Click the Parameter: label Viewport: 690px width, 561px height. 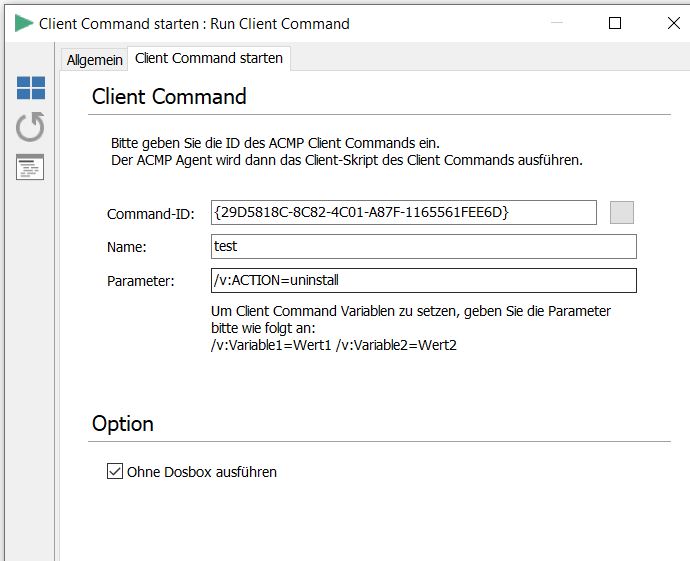click(140, 281)
